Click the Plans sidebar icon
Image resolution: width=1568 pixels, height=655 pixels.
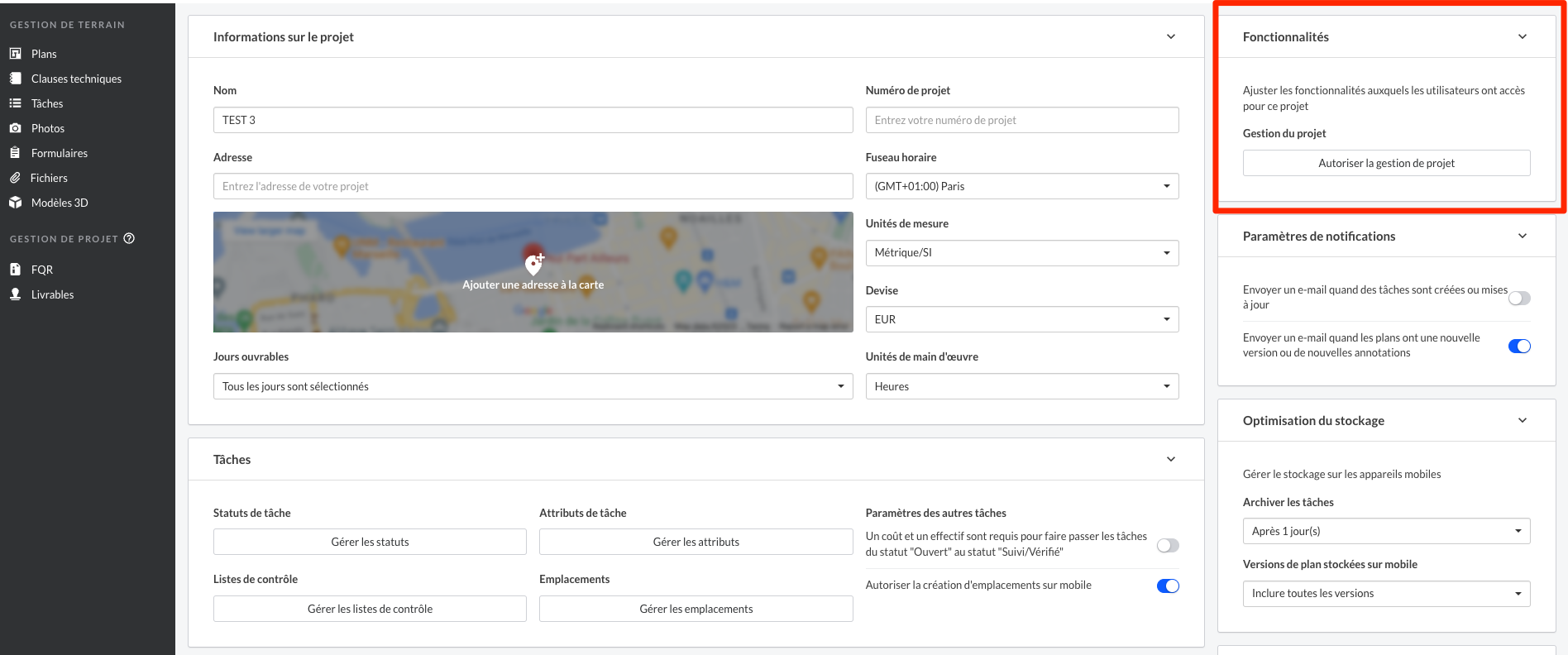point(15,54)
